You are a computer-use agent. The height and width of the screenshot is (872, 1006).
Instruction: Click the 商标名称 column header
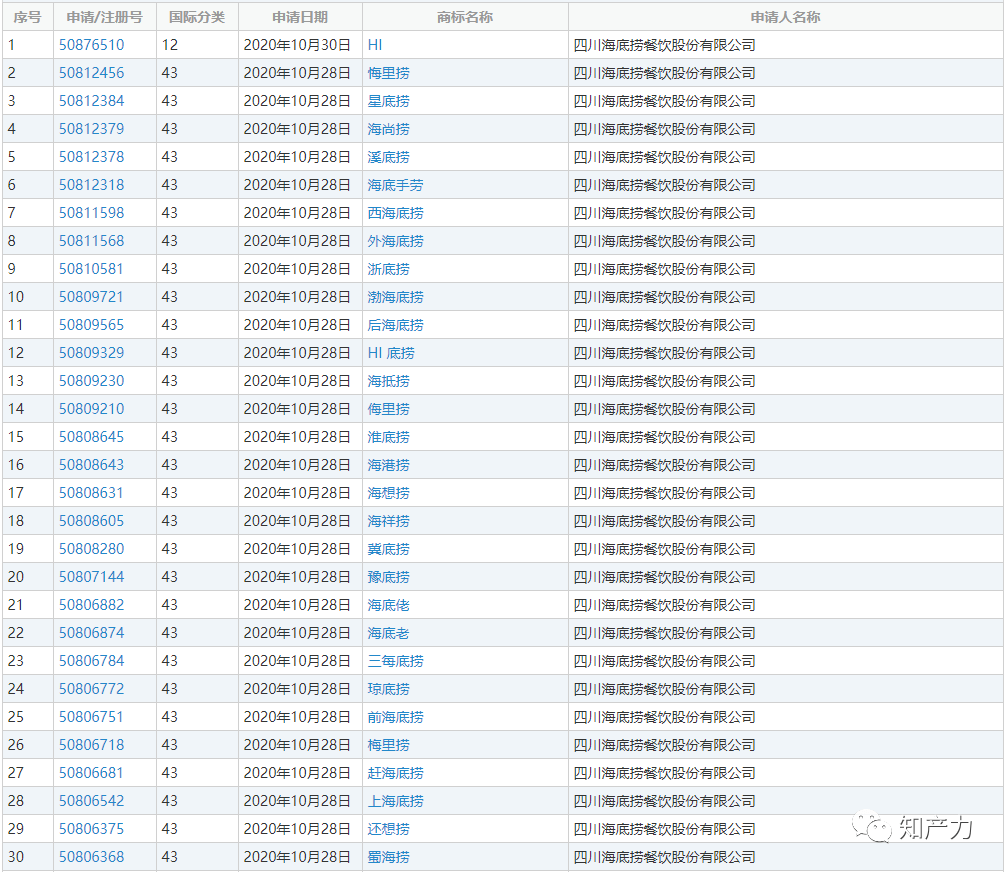[x=465, y=17]
